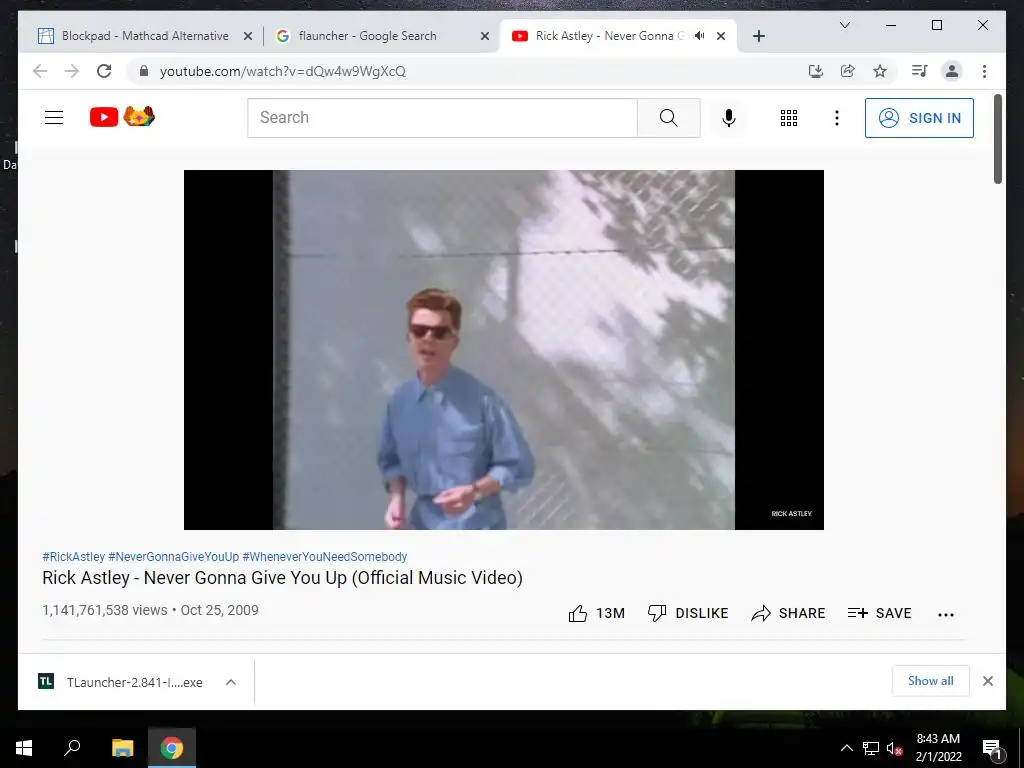Viewport: 1024px width, 768px height.
Task: Install app icon in address bar
Action: [816, 71]
